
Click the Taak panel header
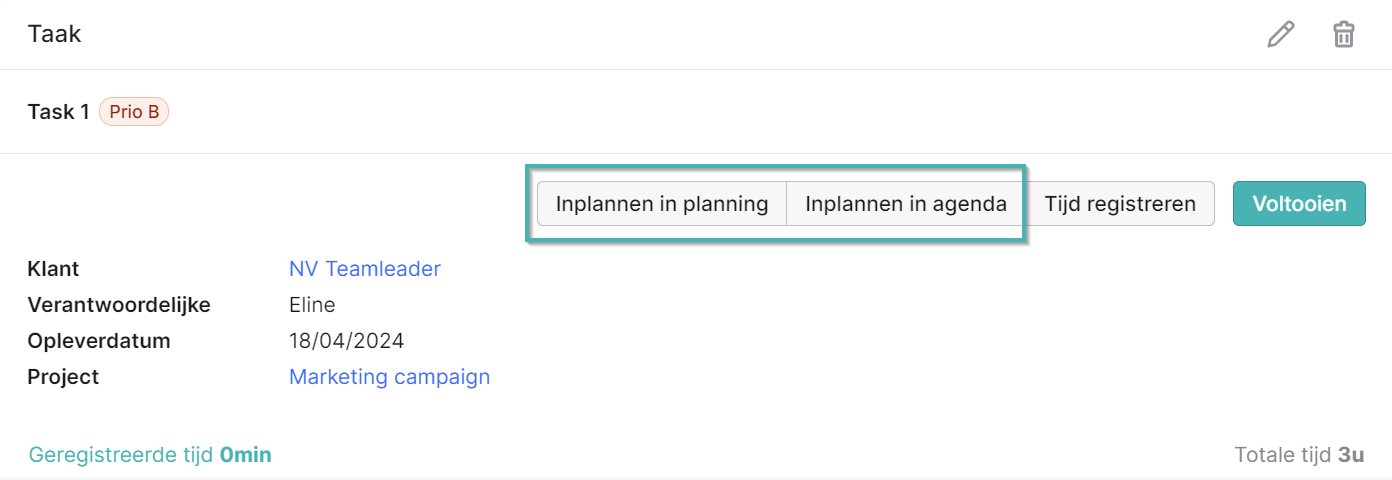55,34
